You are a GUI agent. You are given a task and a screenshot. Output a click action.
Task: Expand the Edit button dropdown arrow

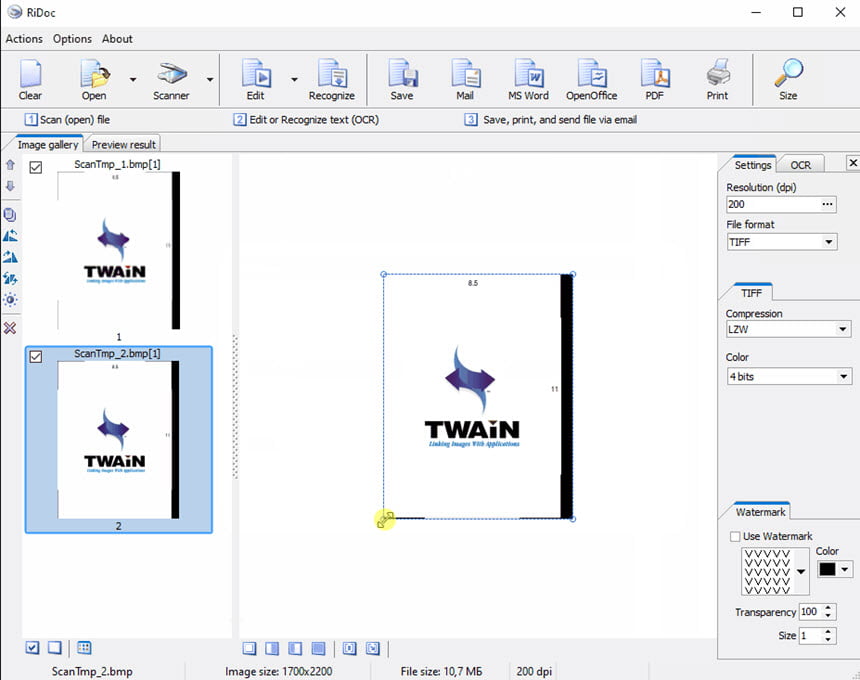[295, 80]
